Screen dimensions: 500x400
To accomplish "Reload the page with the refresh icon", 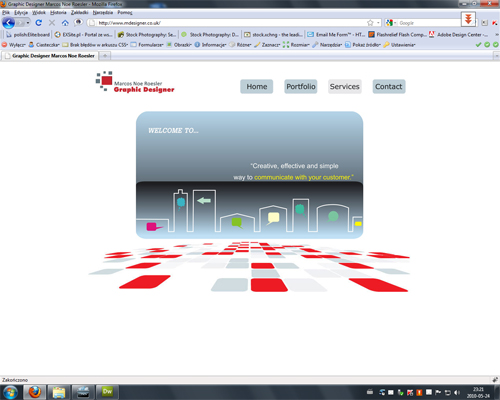I will [x=38, y=23].
